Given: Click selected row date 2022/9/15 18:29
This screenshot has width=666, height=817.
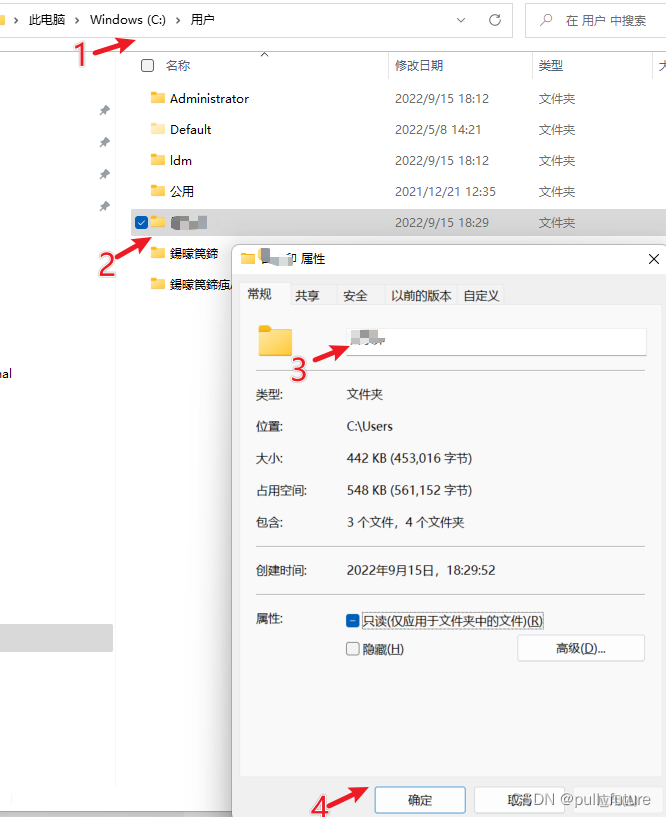Looking at the screenshot, I should point(442,222).
